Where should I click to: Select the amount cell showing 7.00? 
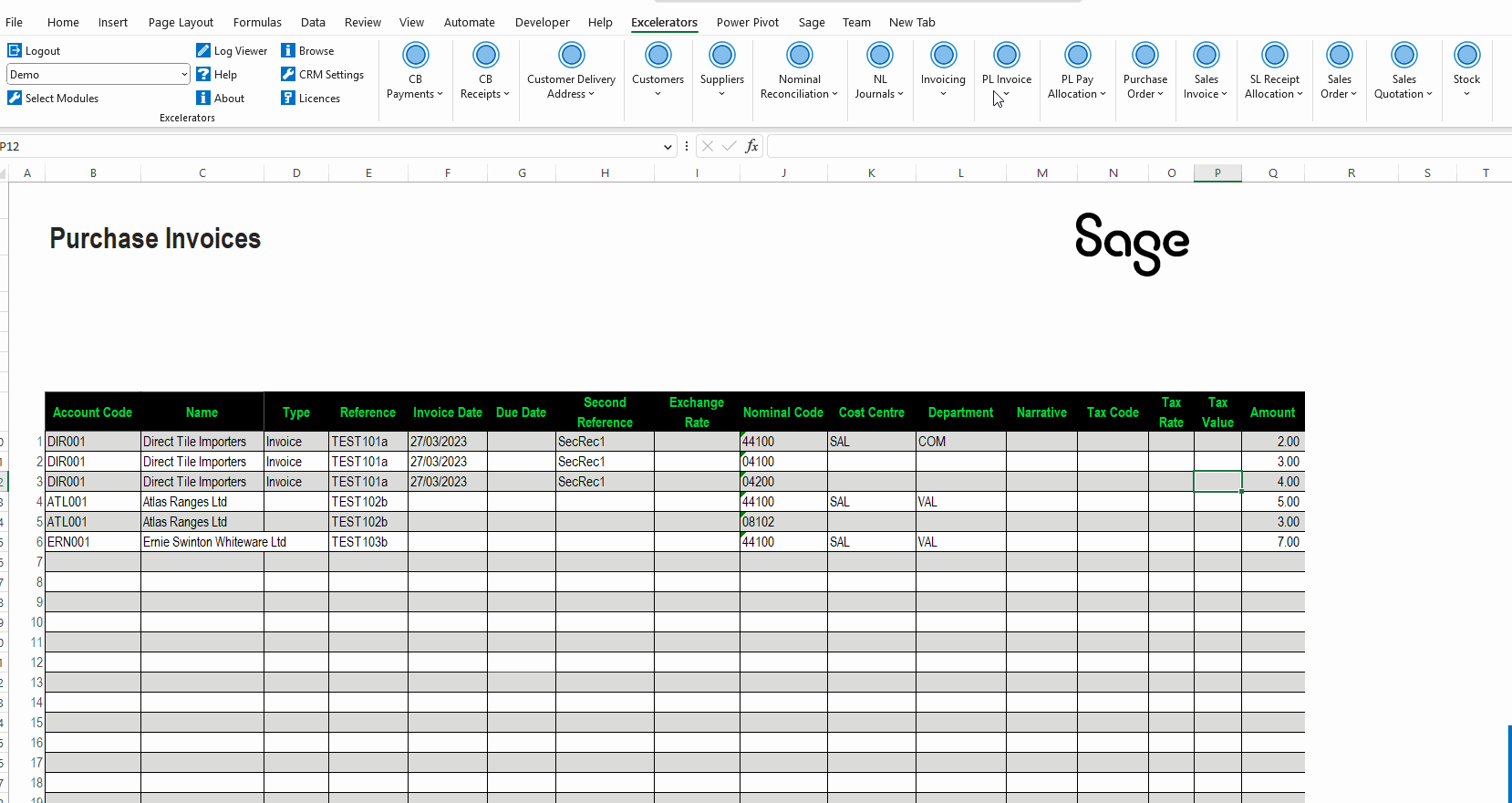click(x=1273, y=542)
